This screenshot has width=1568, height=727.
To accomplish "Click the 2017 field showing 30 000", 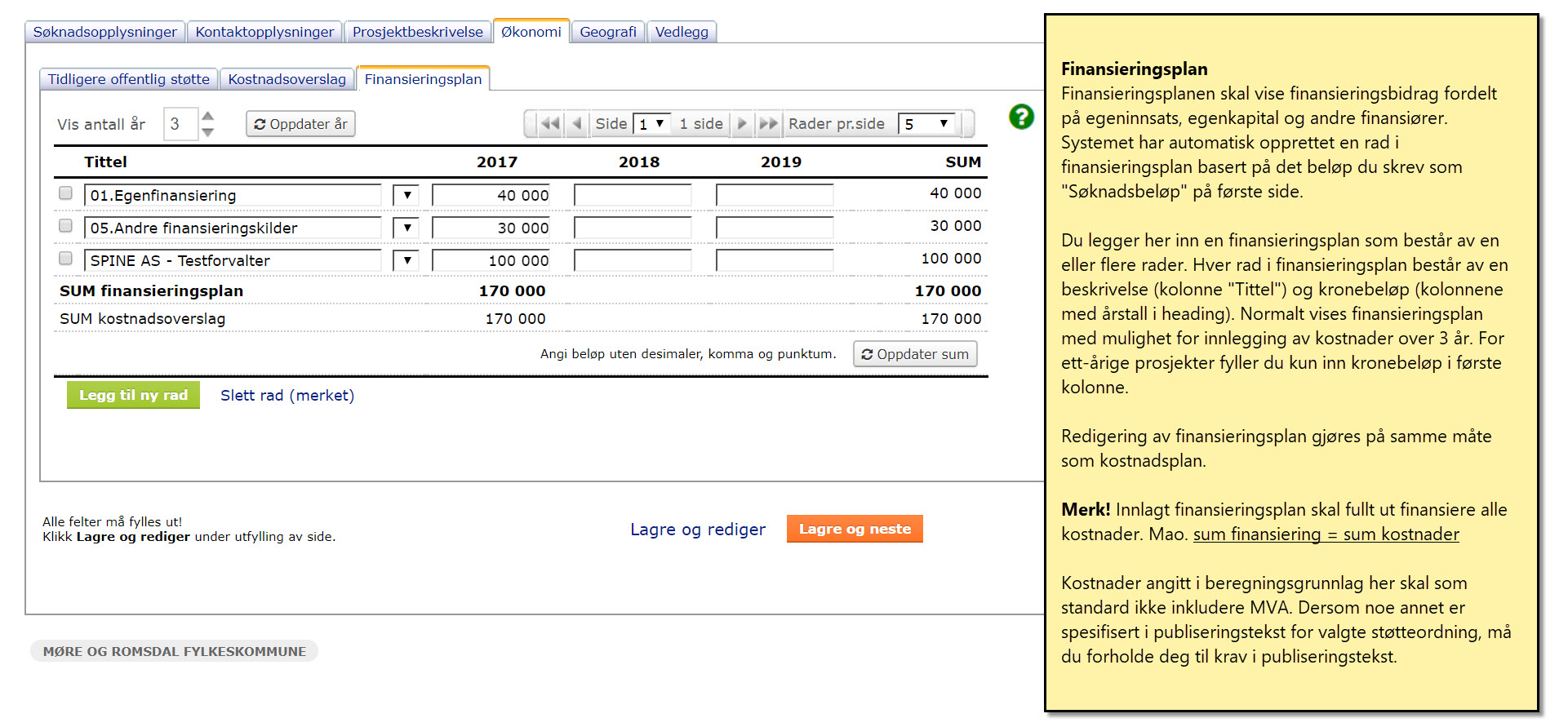I will [491, 228].
